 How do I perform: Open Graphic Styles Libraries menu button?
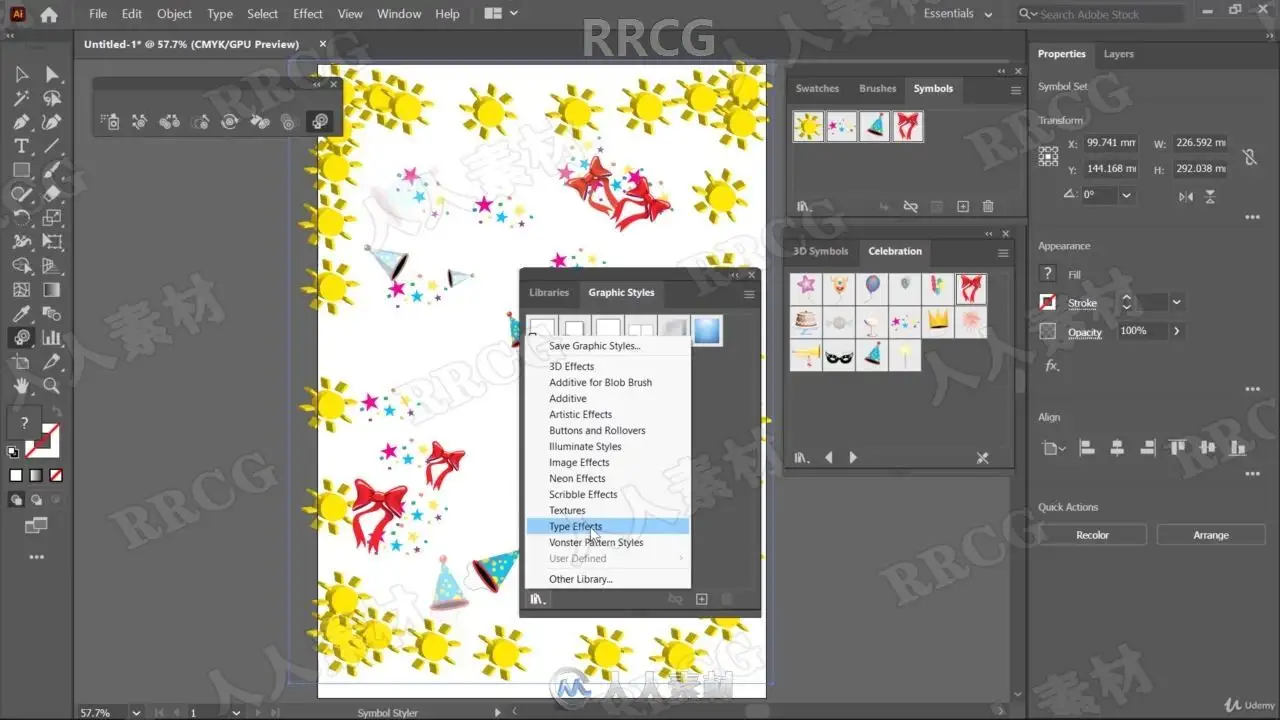coord(538,599)
